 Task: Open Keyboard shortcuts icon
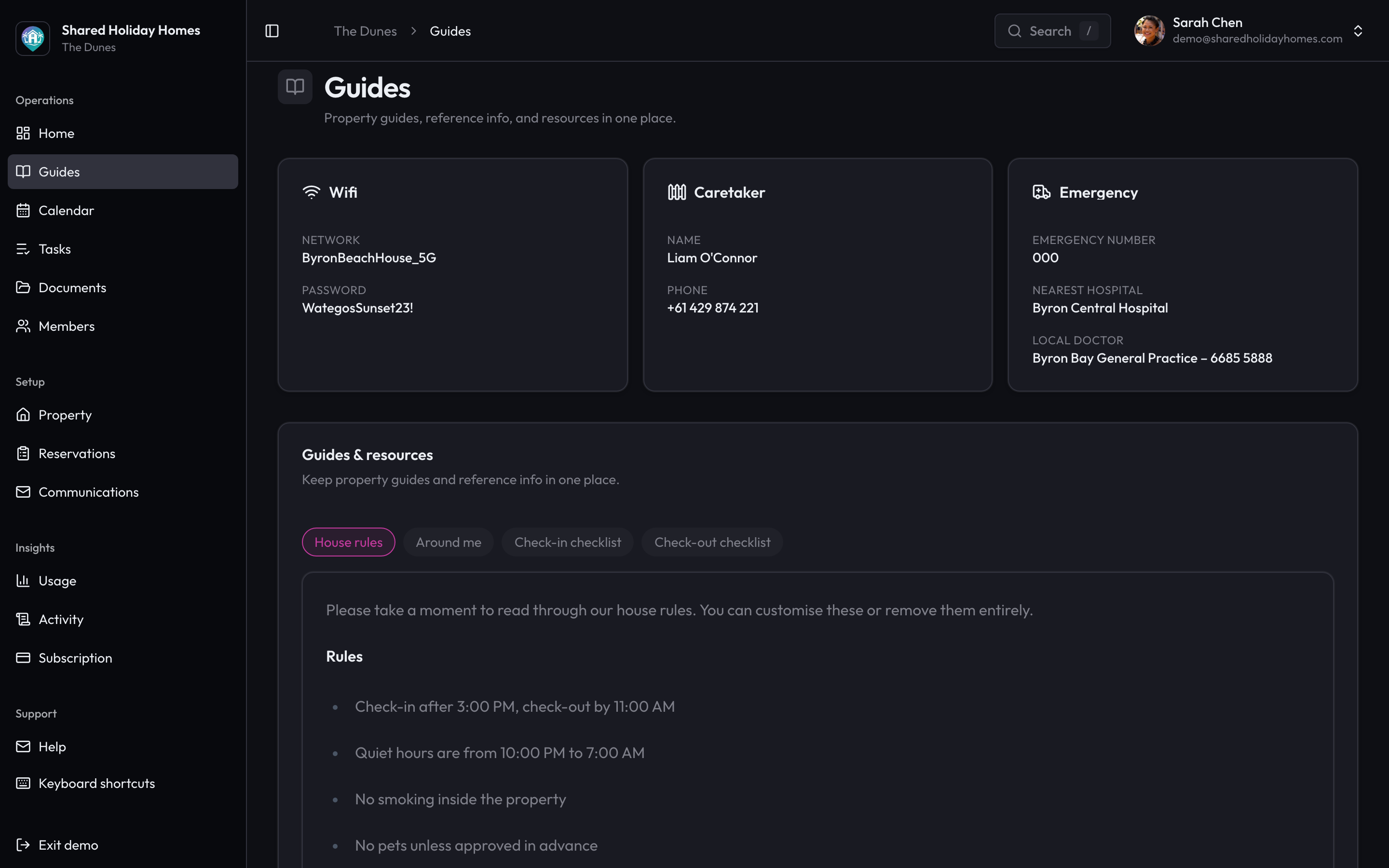tap(23, 783)
